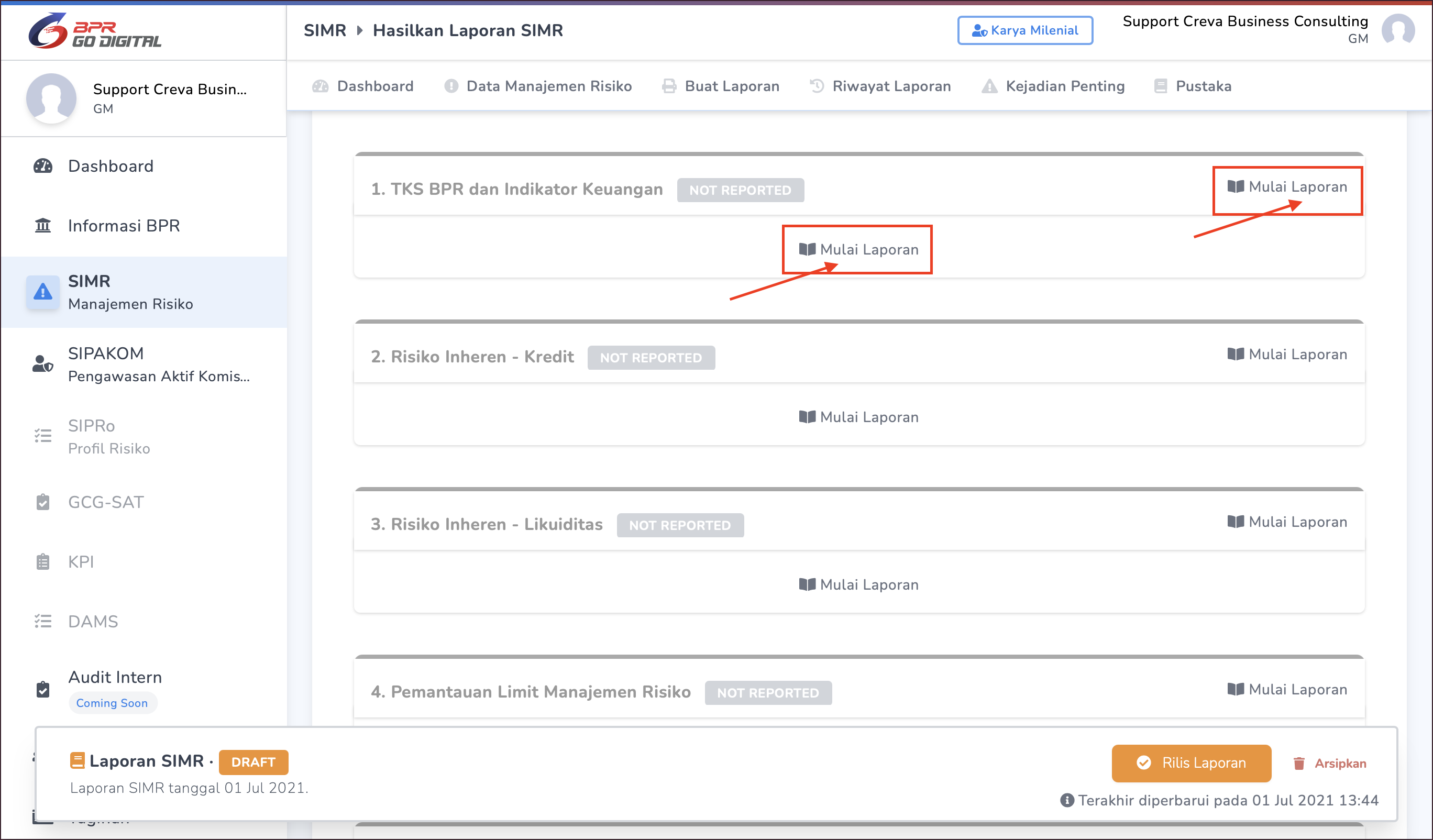Image resolution: width=1433 pixels, height=840 pixels.
Task: Click the Audit Intern clipboard icon
Action: point(42,689)
